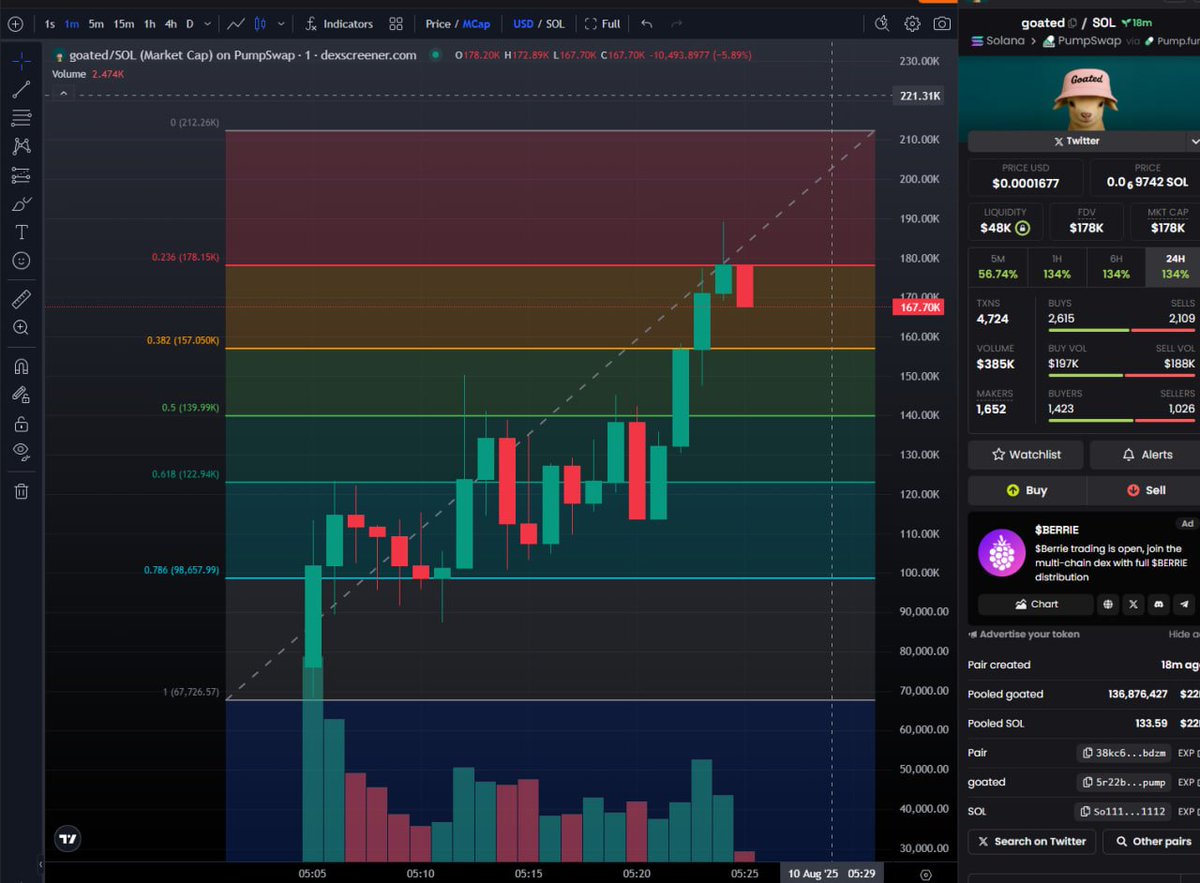
Task: Open chart settings gear
Action: (912, 24)
